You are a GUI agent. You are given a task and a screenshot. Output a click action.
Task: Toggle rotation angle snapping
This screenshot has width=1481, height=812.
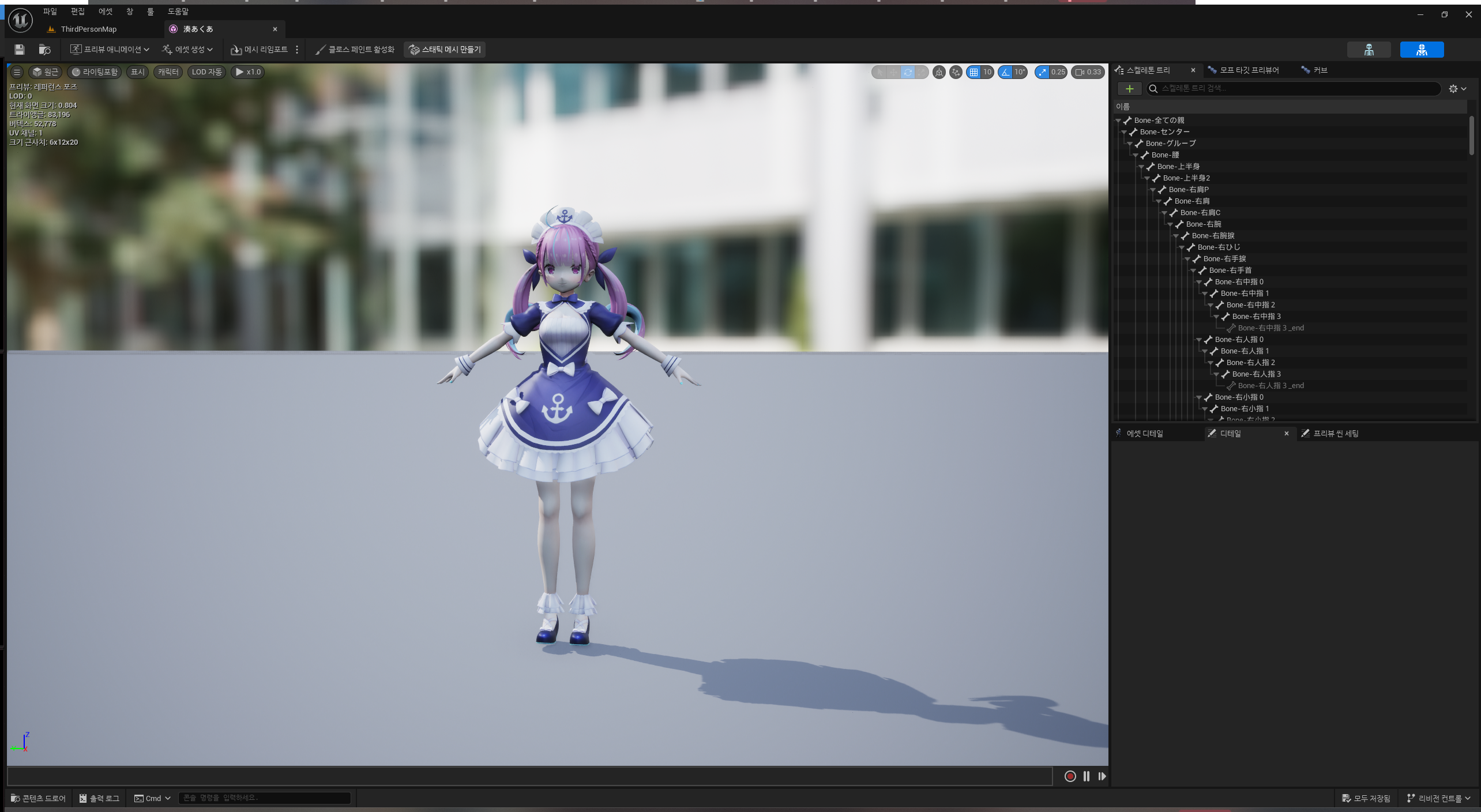[1006, 72]
